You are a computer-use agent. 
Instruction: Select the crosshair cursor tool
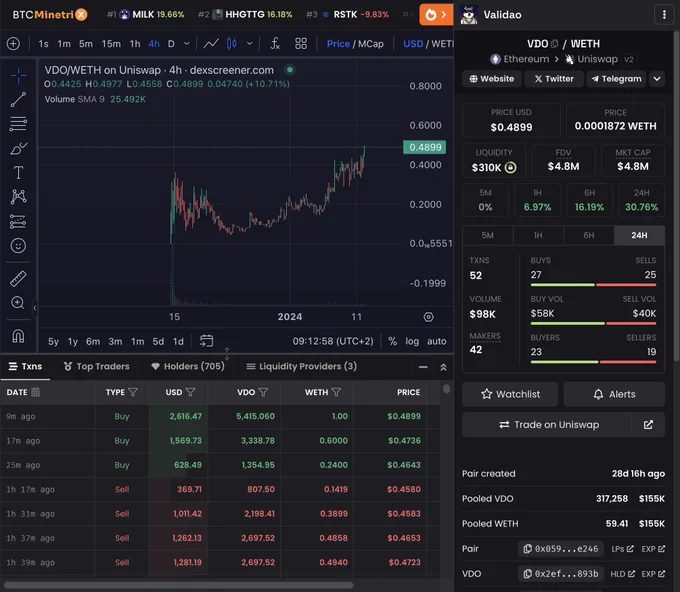point(18,75)
